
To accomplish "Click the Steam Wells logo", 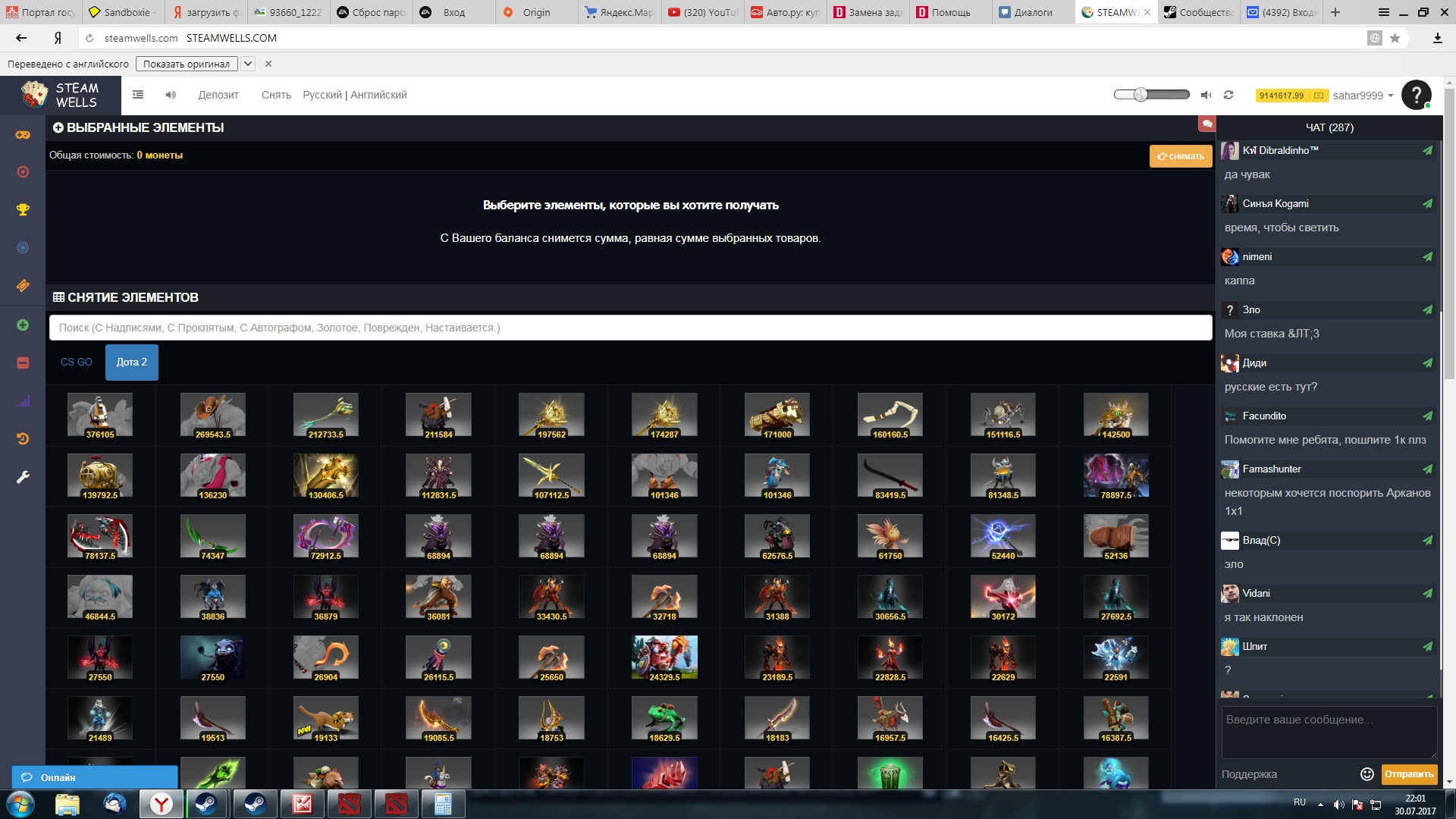I will (61, 96).
